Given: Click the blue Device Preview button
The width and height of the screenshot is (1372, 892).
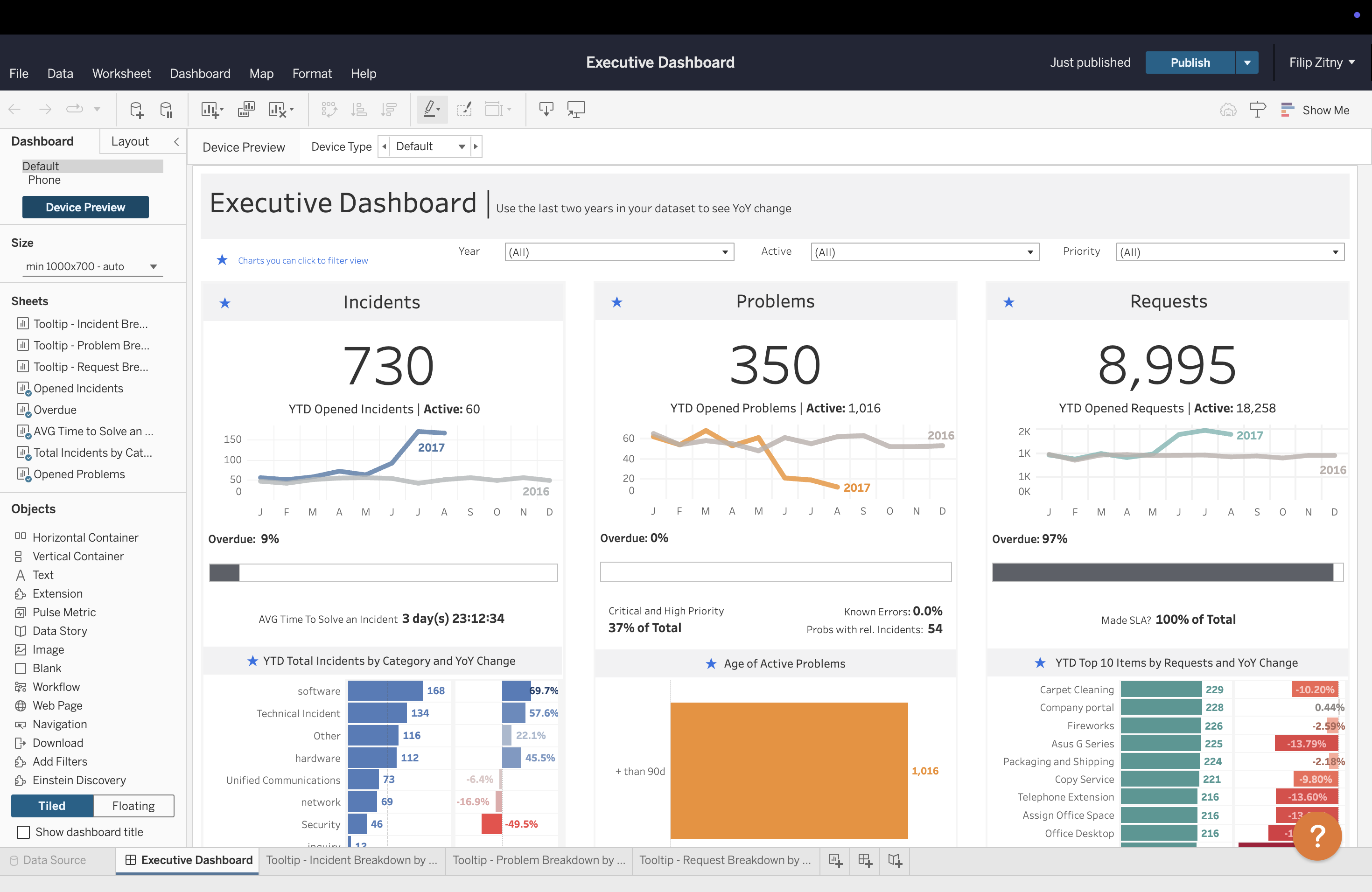Looking at the screenshot, I should coord(85,208).
